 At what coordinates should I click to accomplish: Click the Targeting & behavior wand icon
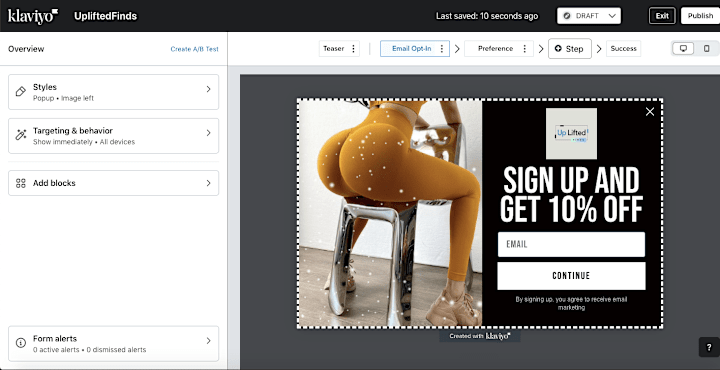point(21,135)
